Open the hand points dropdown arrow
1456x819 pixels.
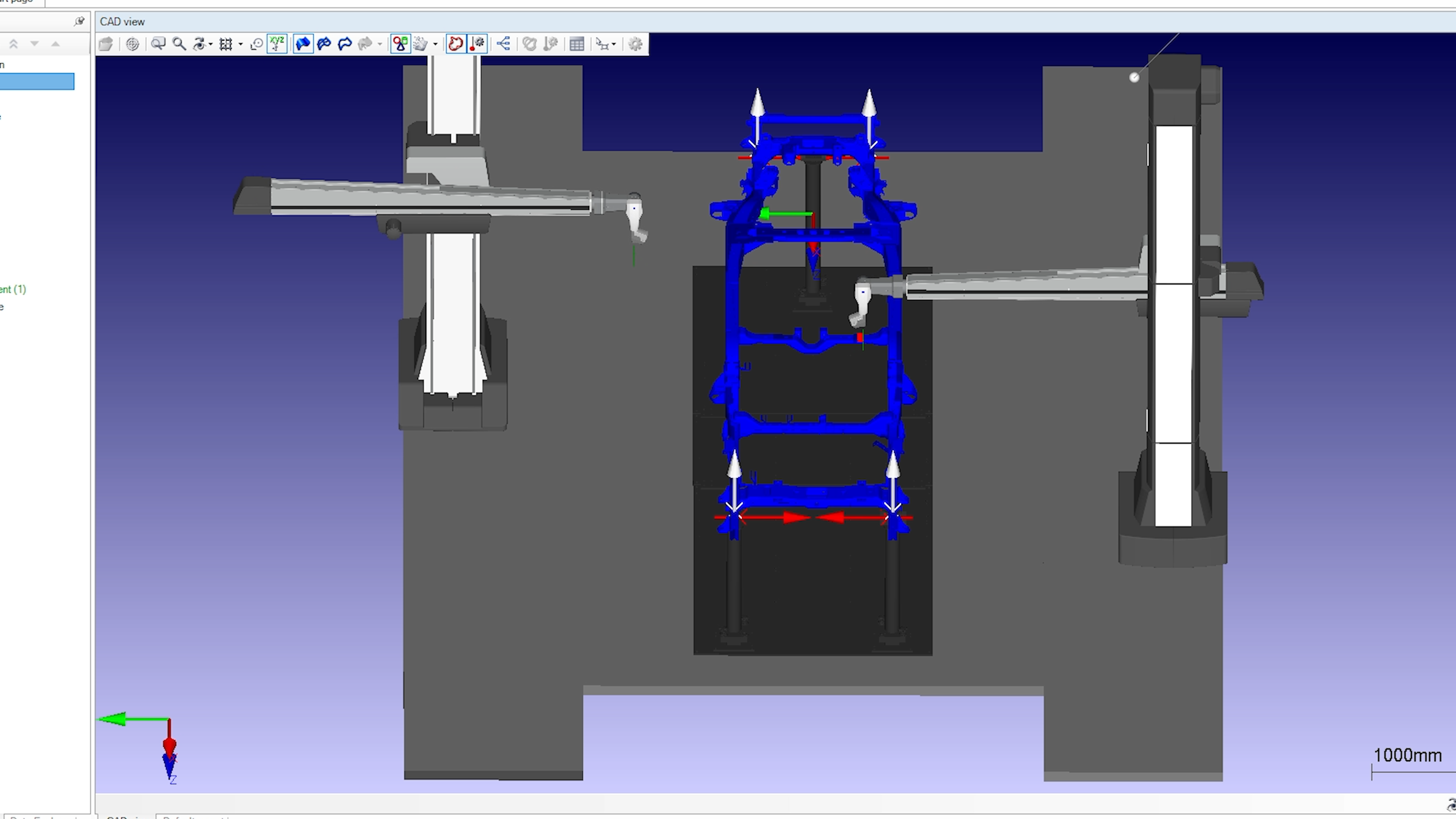435,44
